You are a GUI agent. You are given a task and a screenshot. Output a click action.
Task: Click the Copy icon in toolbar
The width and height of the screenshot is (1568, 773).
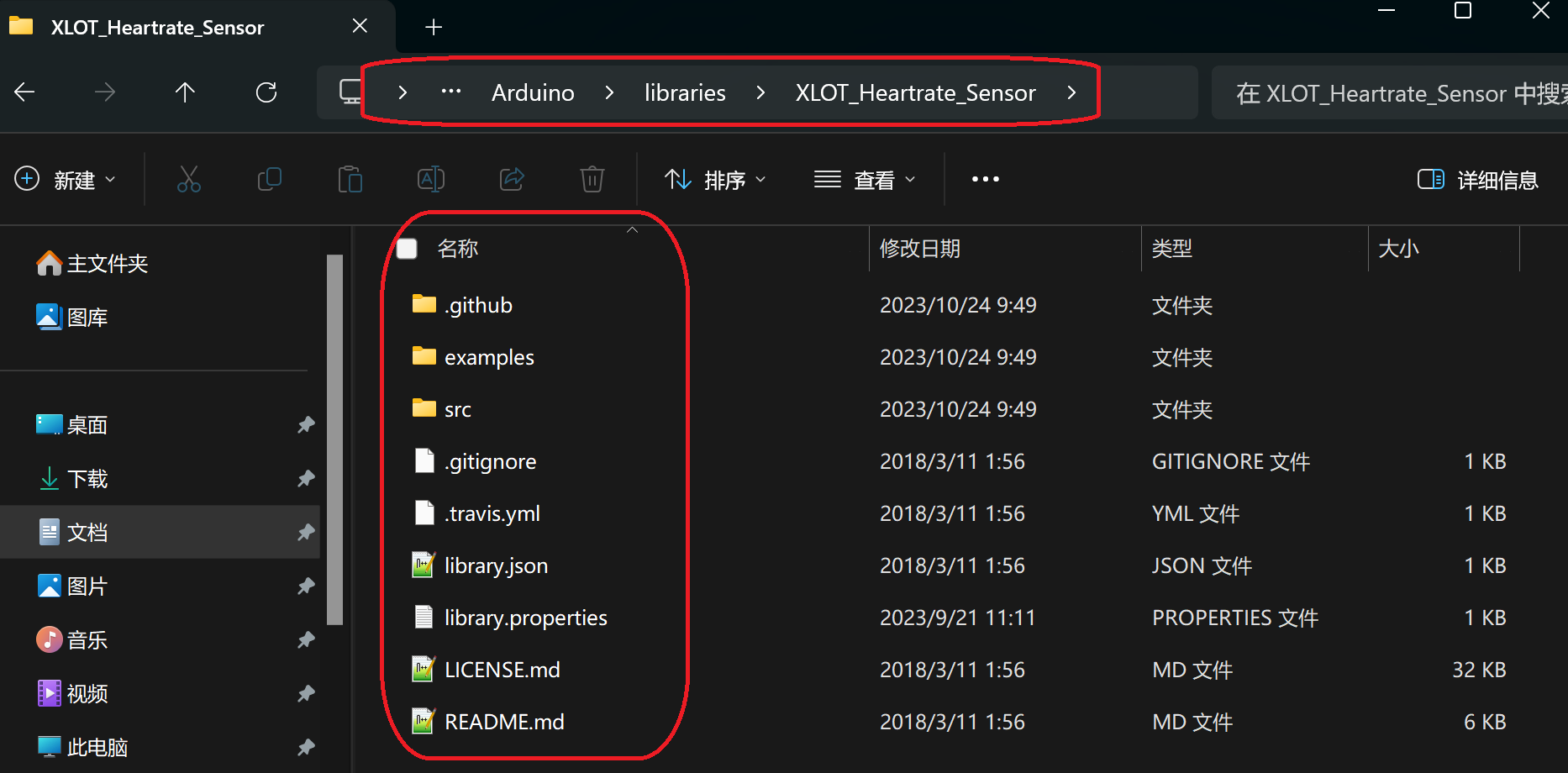pos(269,179)
